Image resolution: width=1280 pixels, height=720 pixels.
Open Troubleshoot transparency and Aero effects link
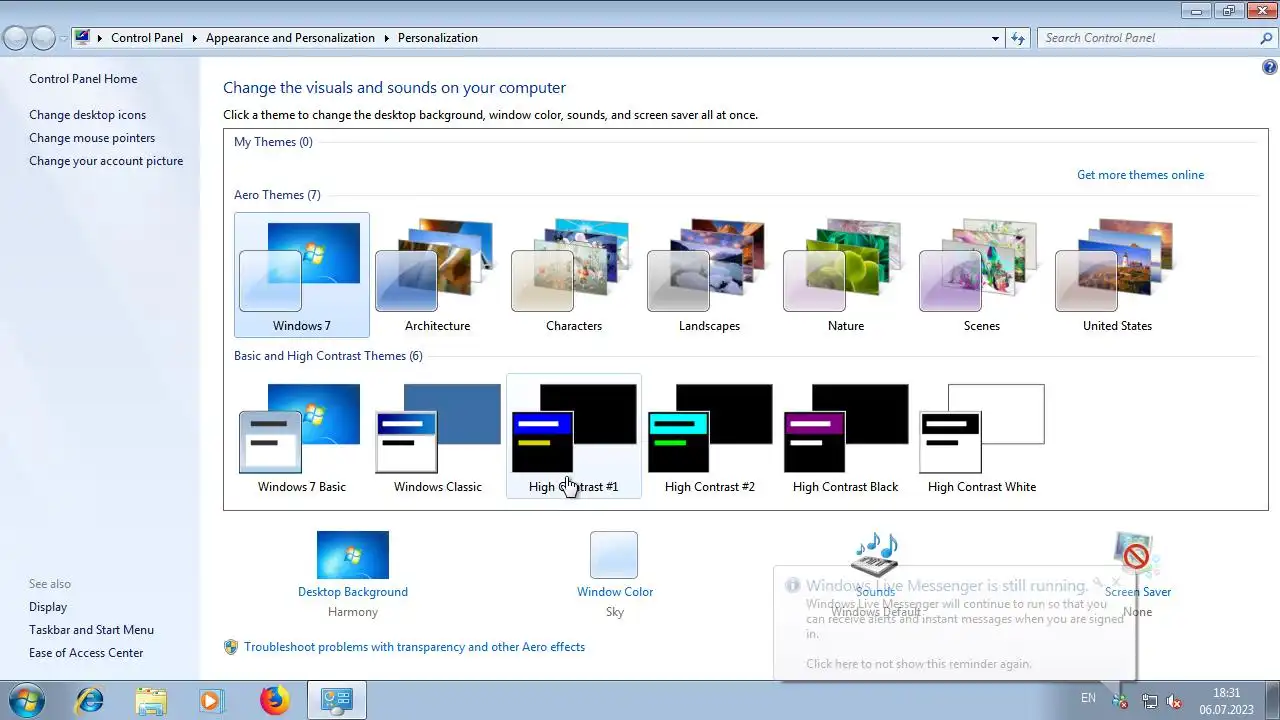tap(414, 647)
